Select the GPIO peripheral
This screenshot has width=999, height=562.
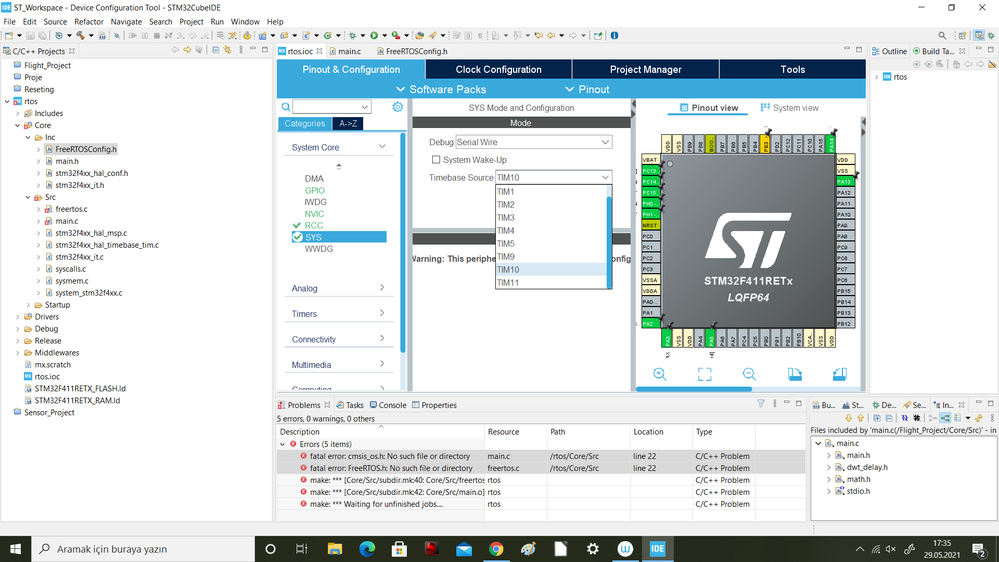pyautogui.click(x=314, y=190)
